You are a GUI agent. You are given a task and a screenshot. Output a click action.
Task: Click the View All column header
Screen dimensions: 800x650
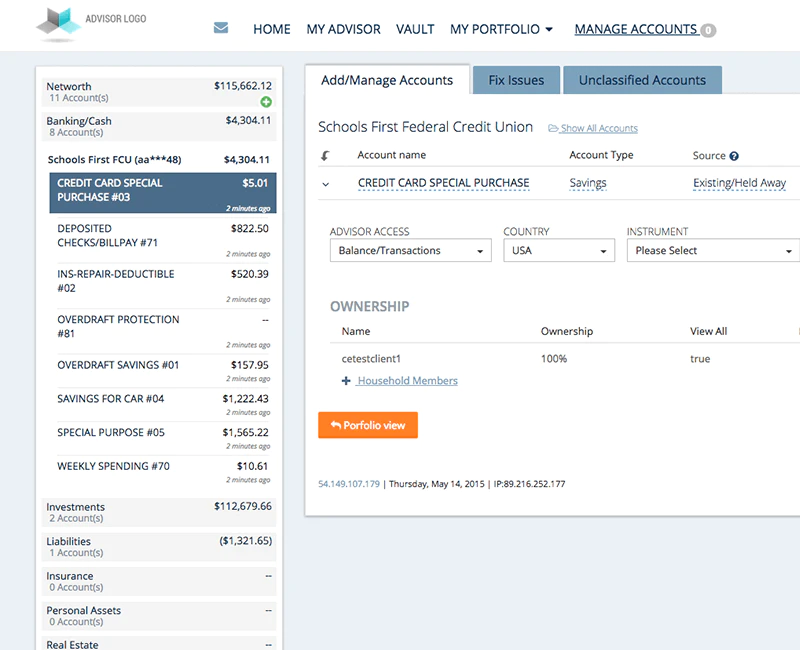(708, 331)
